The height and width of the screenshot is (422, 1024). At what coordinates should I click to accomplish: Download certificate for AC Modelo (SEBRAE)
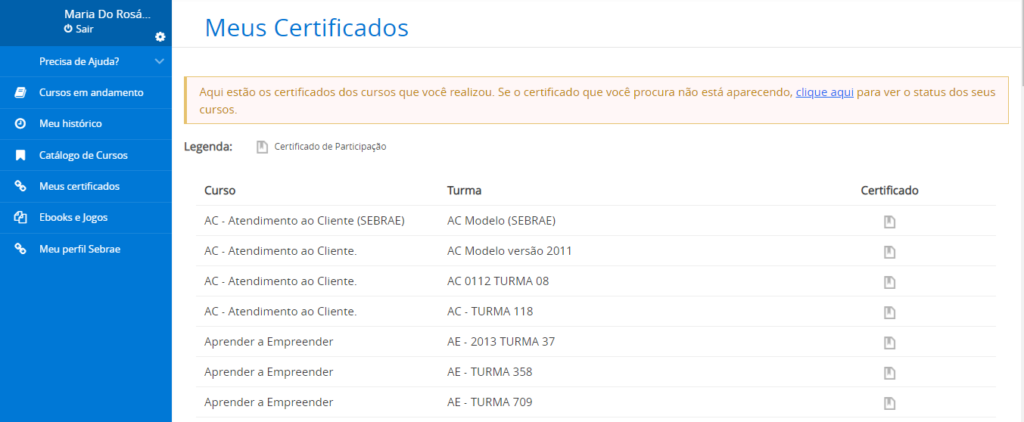click(x=889, y=222)
